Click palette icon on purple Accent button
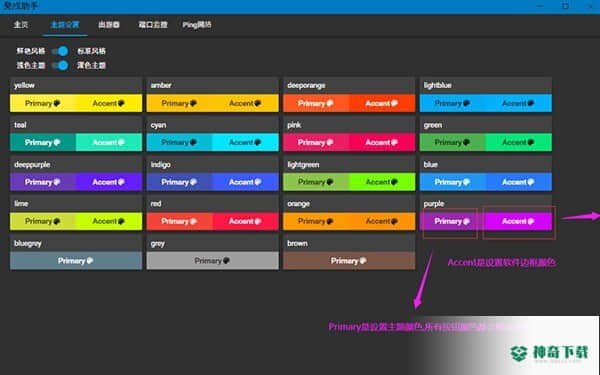The width and height of the screenshot is (600, 375). [531, 221]
